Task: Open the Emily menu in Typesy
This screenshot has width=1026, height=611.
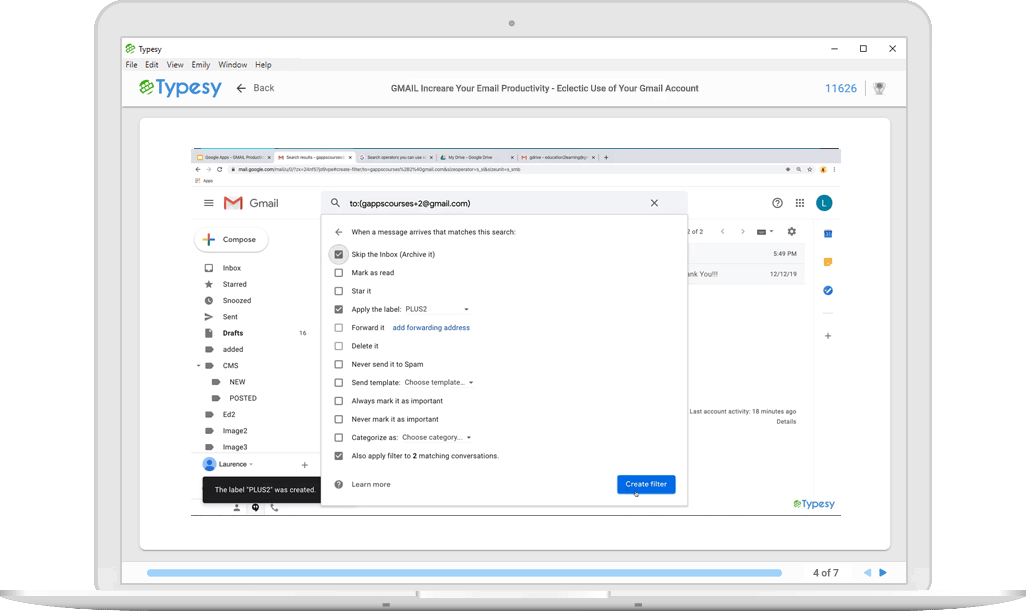Action: (x=201, y=65)
